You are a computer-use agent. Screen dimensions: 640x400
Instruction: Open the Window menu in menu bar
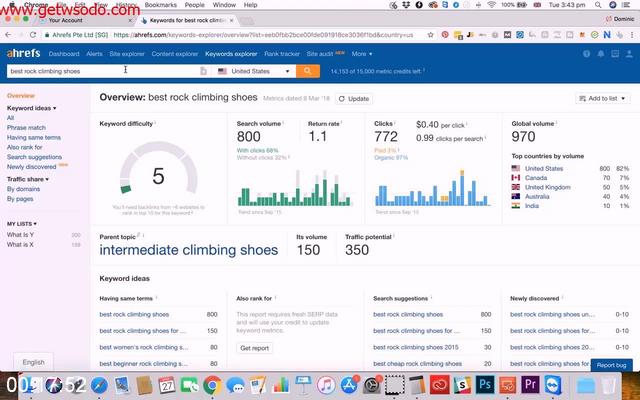tap(224, 5)
